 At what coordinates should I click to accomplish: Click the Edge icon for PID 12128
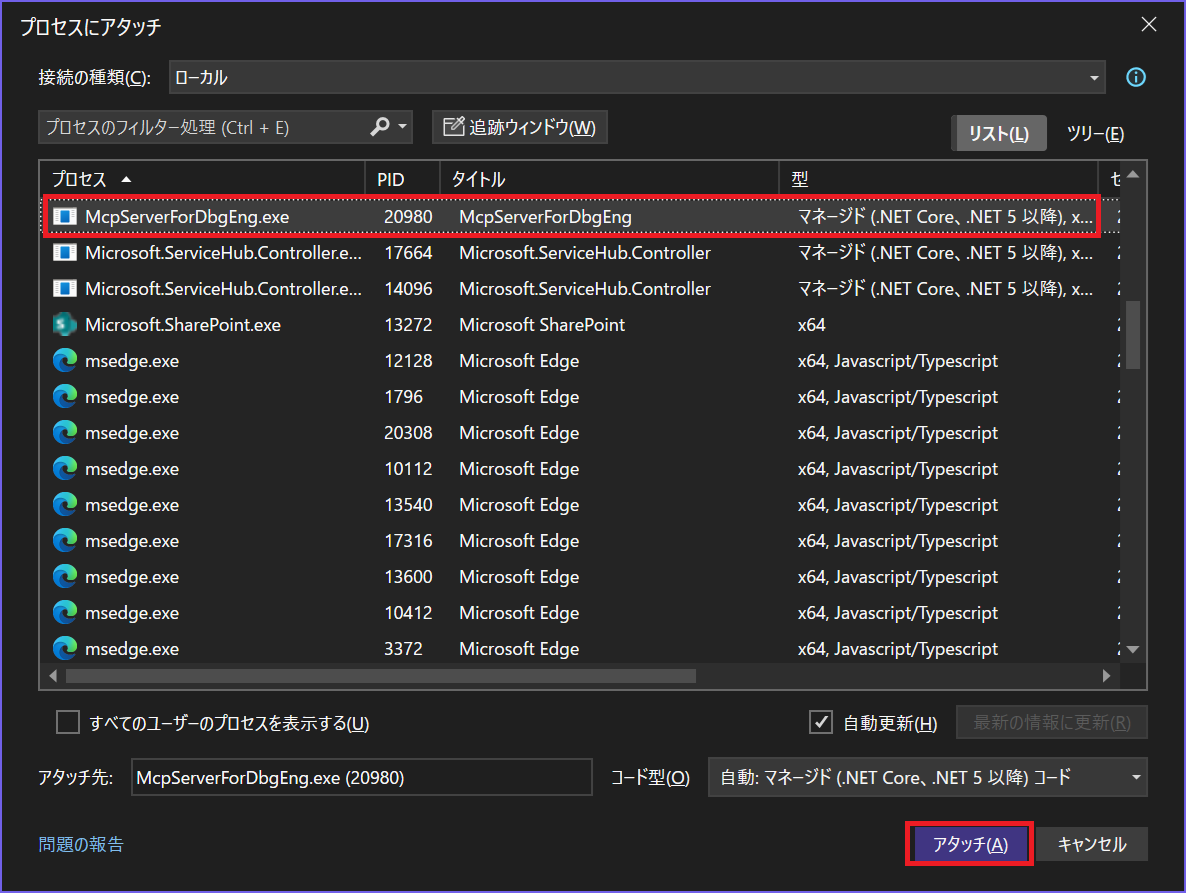pyautogui.click(x=64, y=361)
